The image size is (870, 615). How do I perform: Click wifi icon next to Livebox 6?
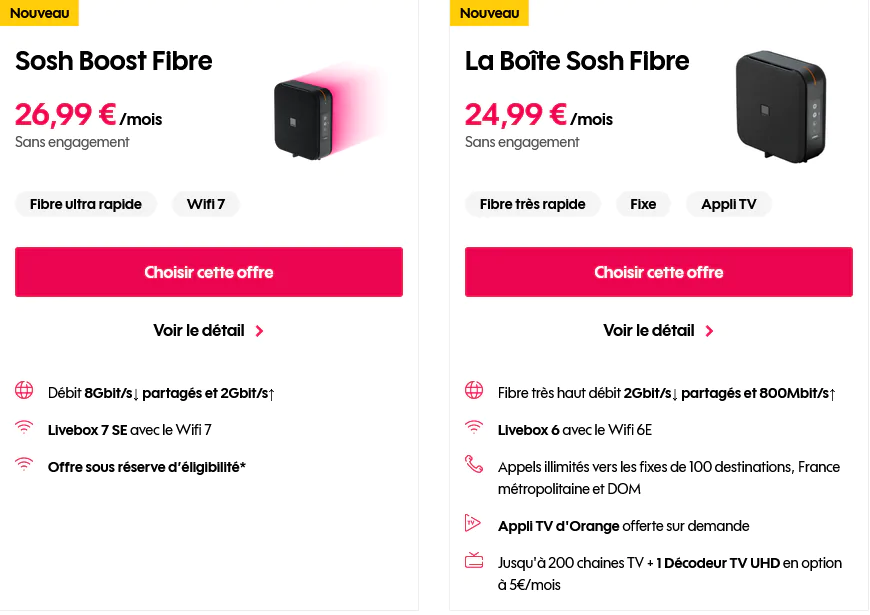[x=474, y=428]
